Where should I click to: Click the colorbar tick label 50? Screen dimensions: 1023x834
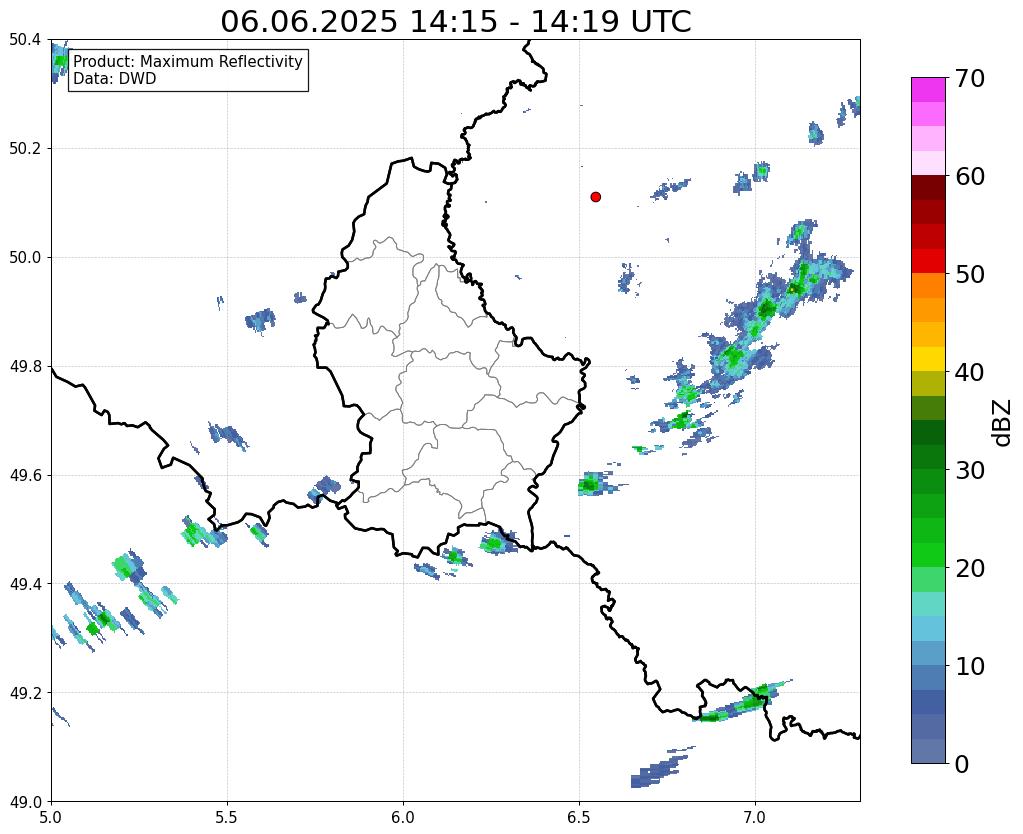pos(969,274)
